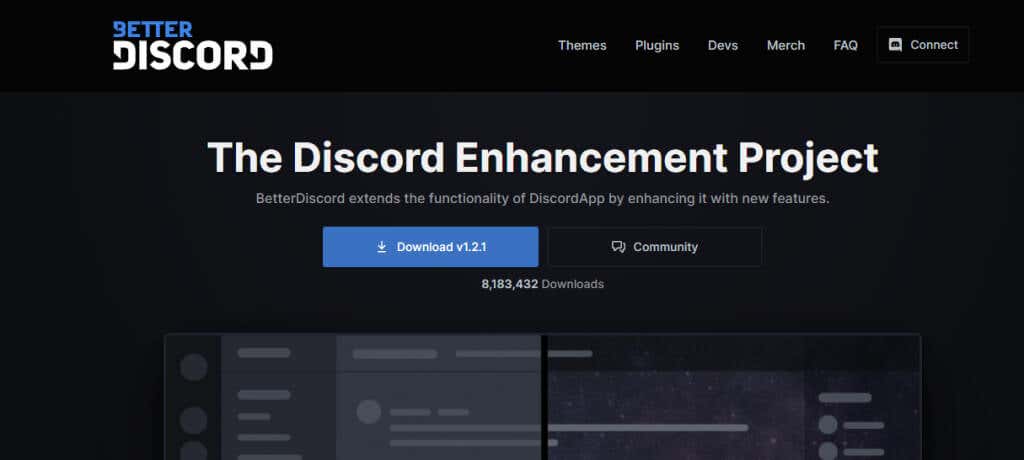Click the top member avatar in preview

tap(827, 424)
